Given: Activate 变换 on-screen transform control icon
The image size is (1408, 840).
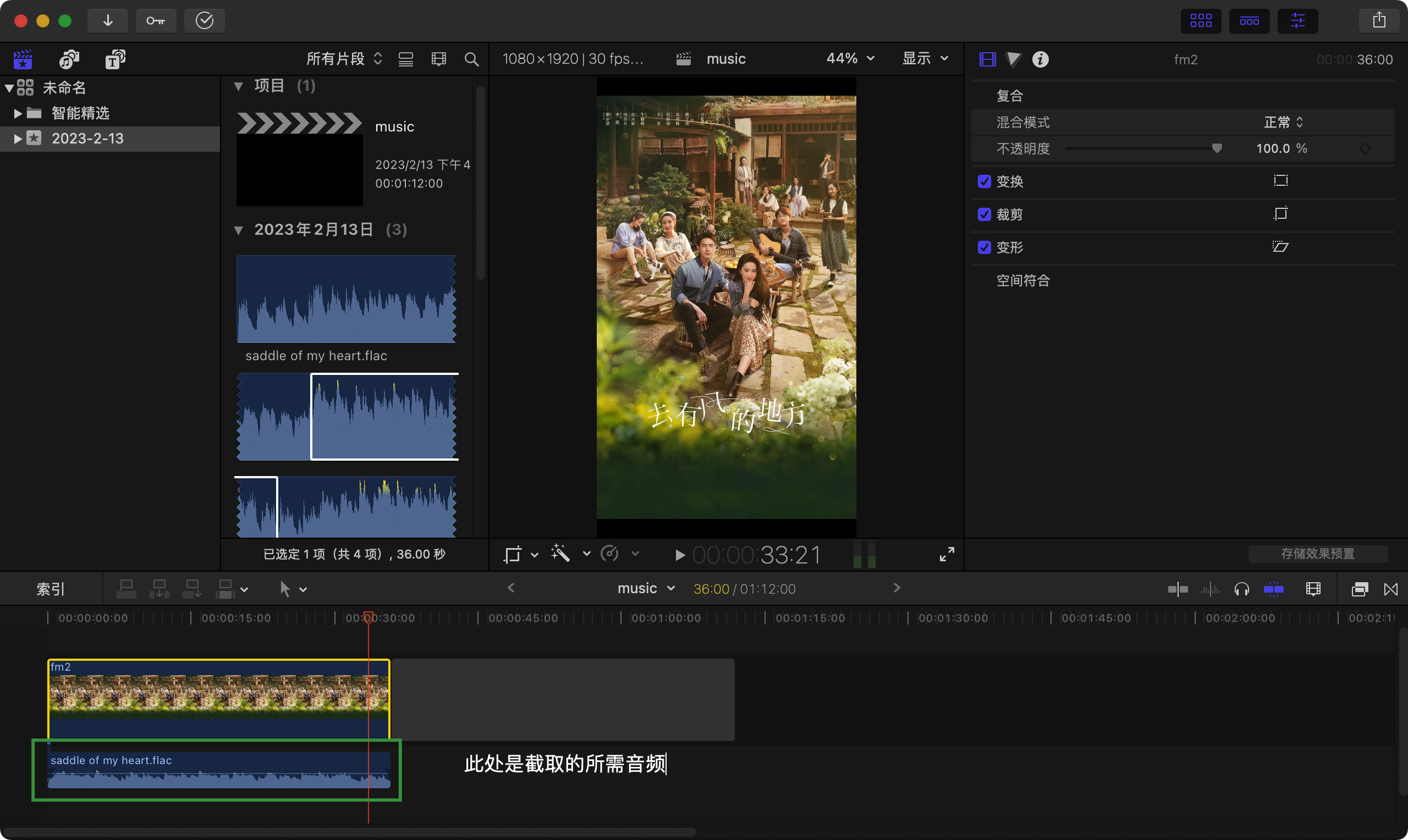Looking at the screenshot, I should point(1280,180).
